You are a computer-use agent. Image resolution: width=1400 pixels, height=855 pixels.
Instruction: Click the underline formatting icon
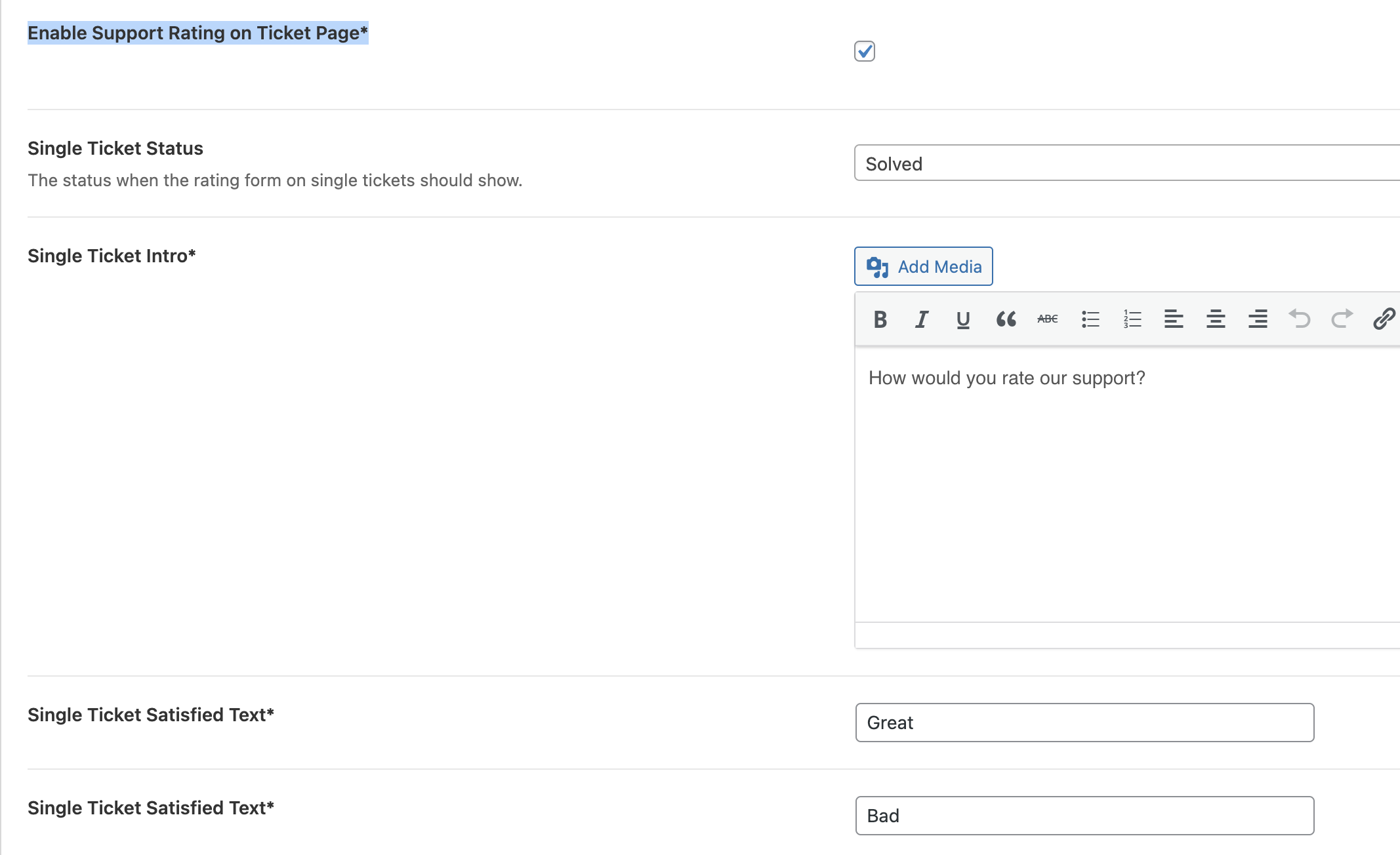(x=963, y=319)
